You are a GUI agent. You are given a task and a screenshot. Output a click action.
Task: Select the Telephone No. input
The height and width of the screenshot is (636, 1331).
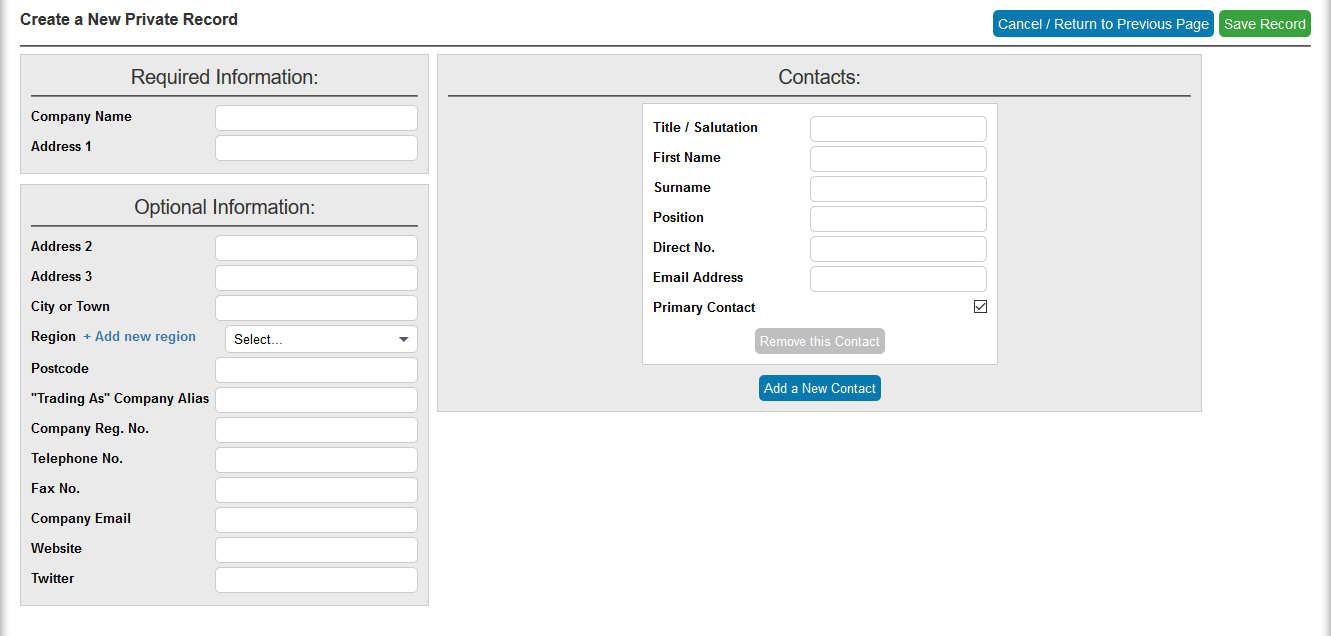click(316, 460)
